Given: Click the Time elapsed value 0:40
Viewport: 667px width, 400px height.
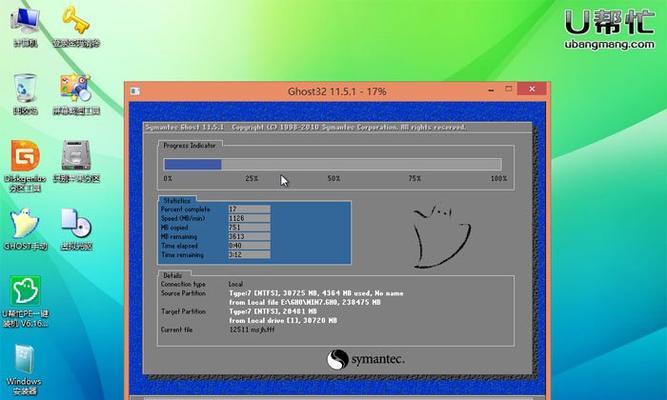Looking at the screenshot, I should [249, 246].
